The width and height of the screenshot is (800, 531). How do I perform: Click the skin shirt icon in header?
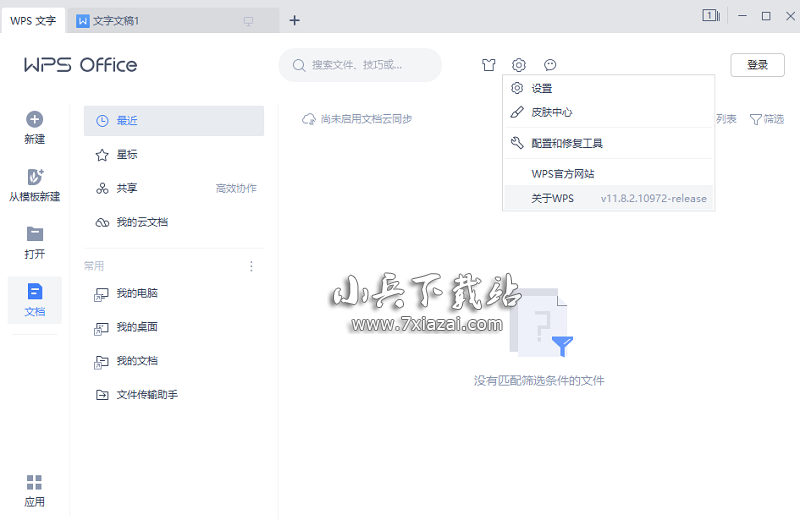pos(489,65)
